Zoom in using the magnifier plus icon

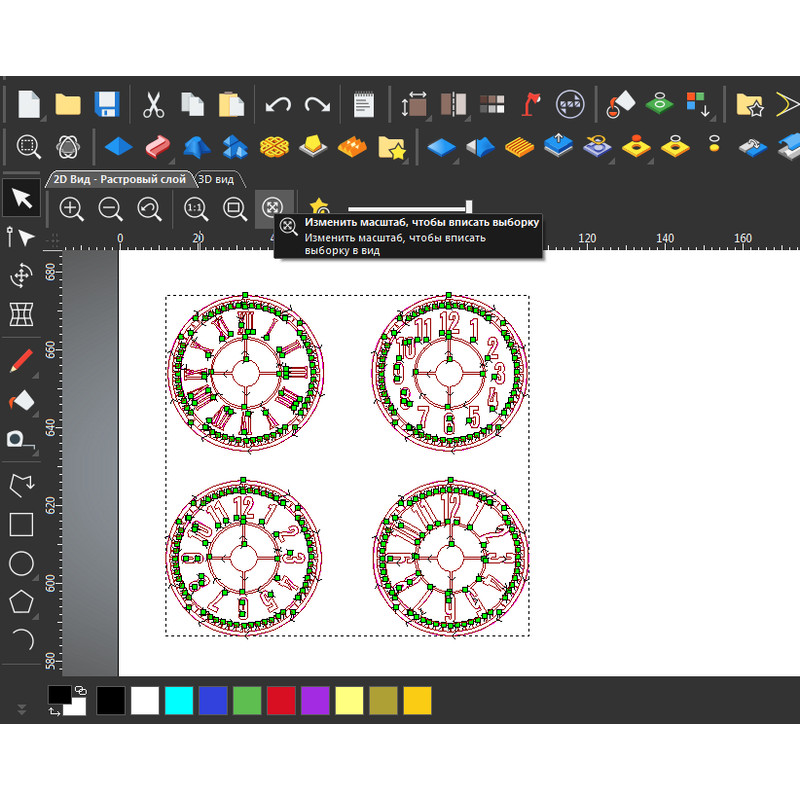coord(71,209)
